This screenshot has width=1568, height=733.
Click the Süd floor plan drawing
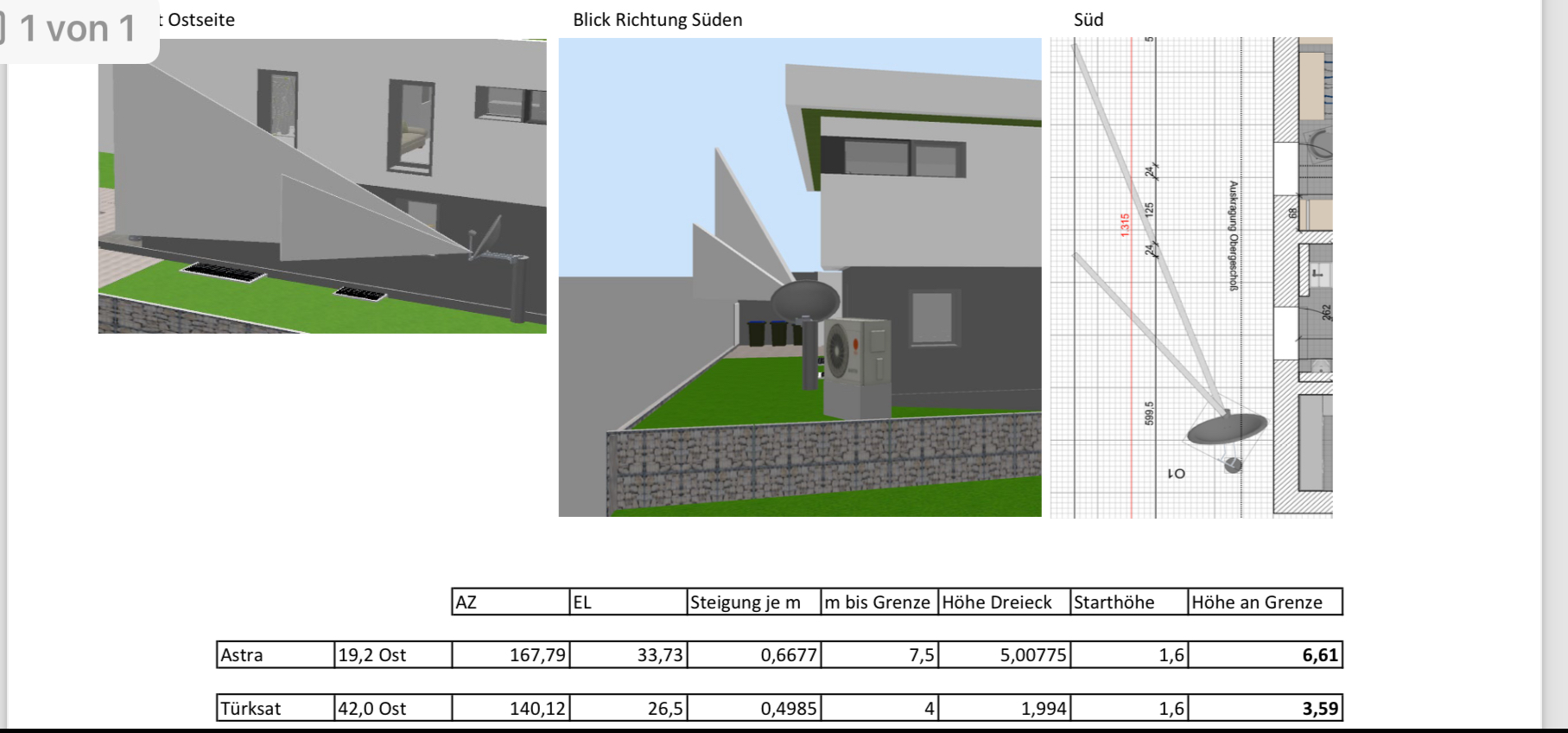(x=1190, y=277)
